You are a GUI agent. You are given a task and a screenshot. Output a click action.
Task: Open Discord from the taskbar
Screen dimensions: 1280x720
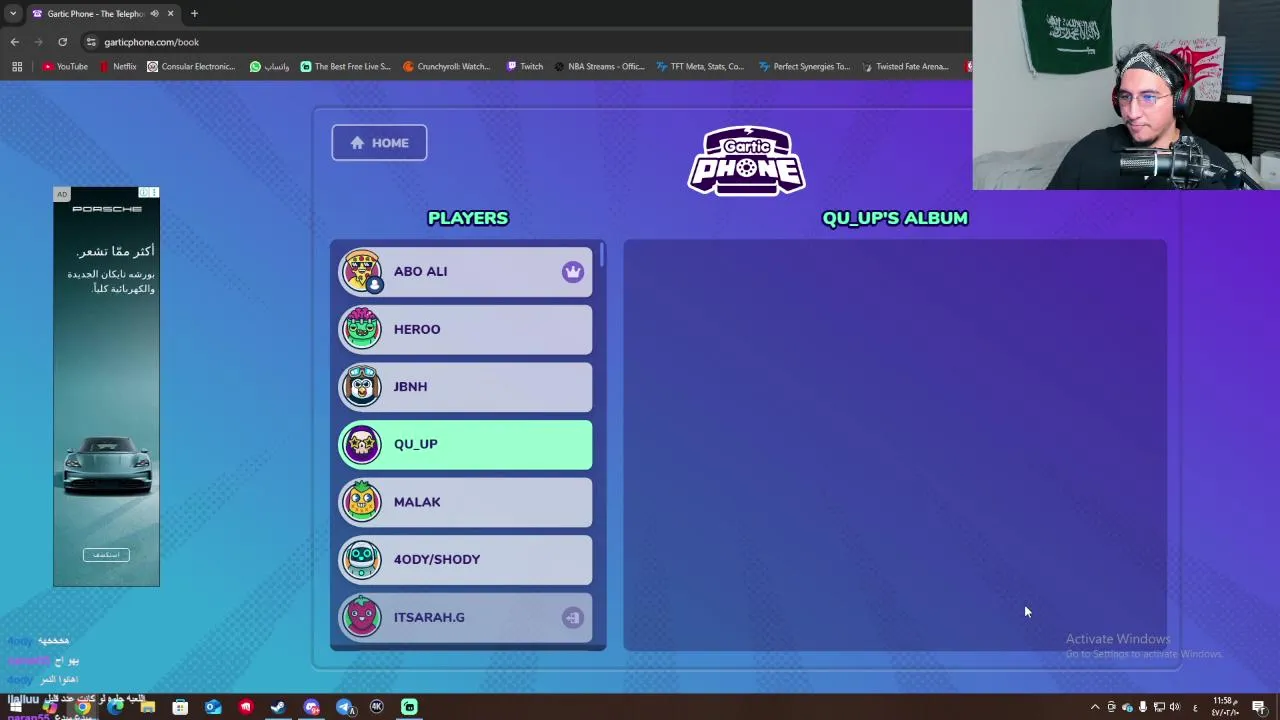tap(311, 707)
